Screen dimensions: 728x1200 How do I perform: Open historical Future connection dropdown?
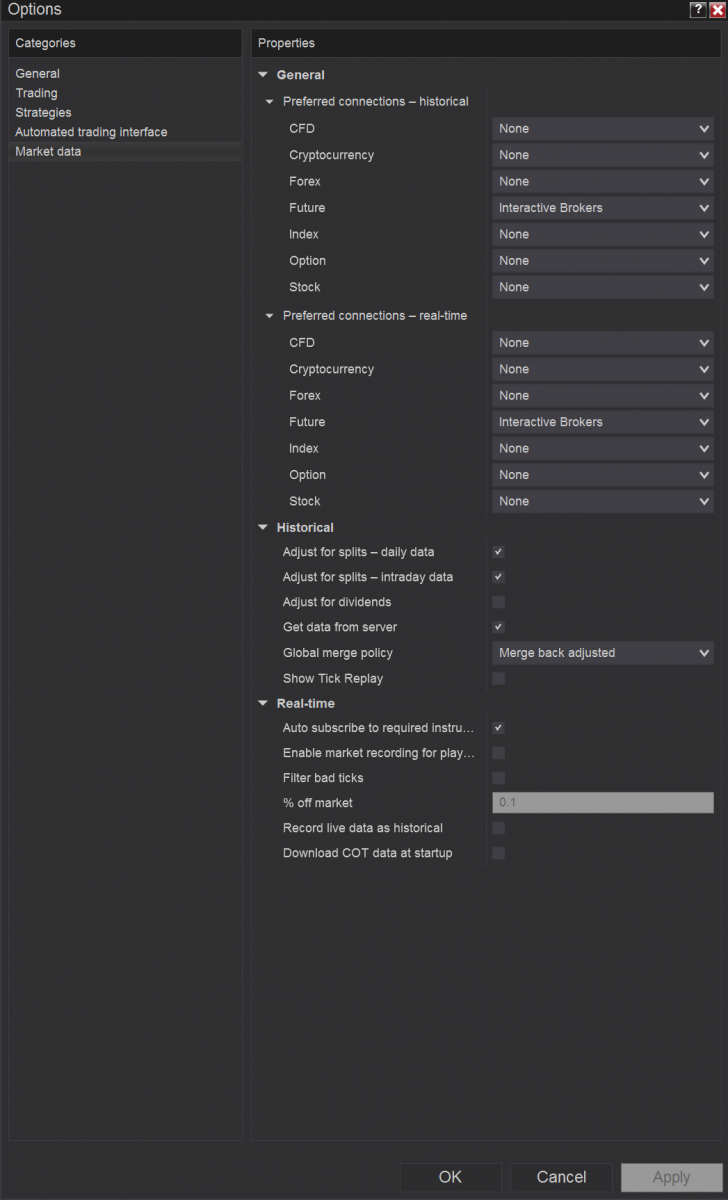pyautogui.click(x=603, y=208)
